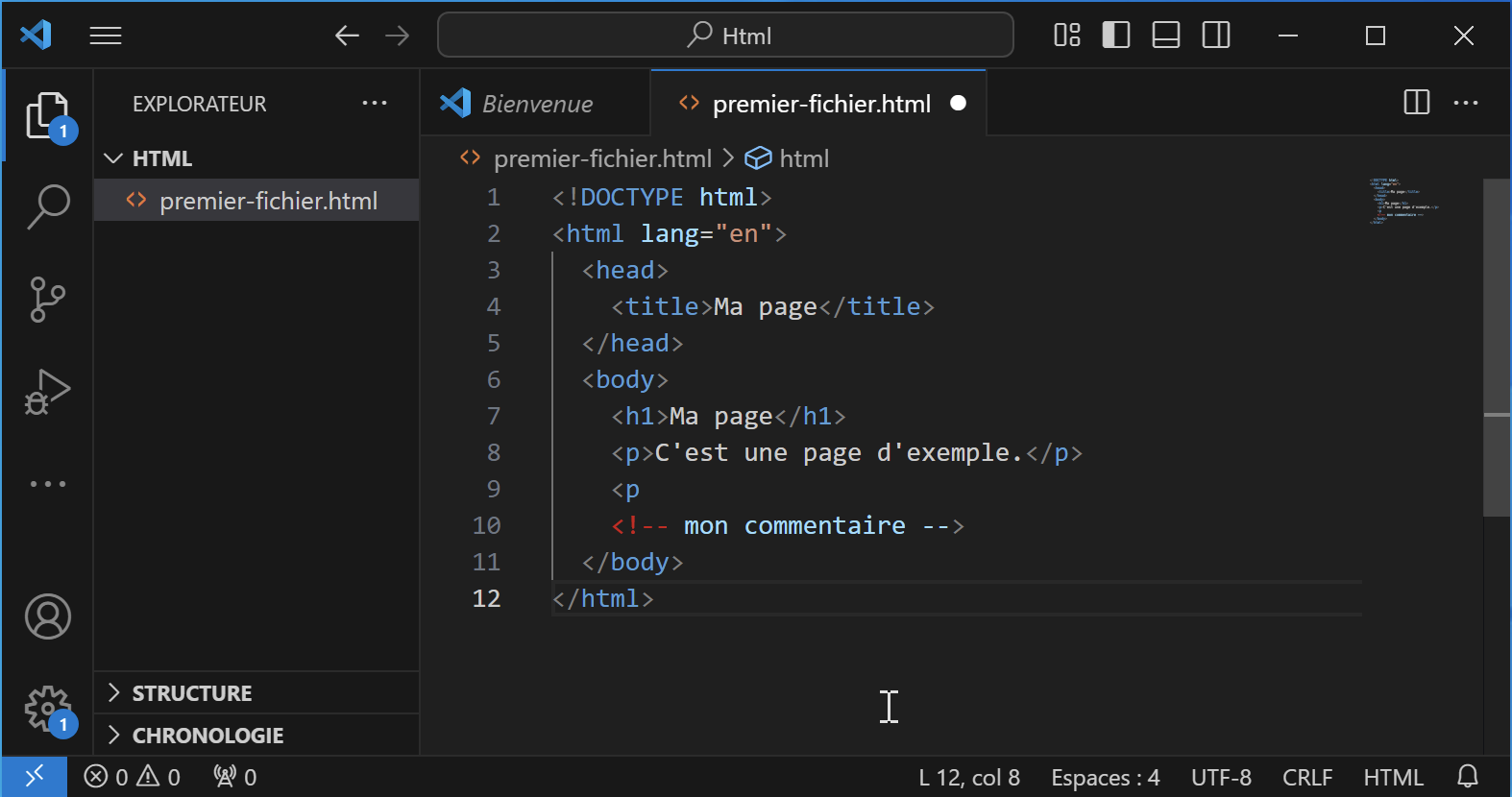Close premier-fichier.html tab via unsaved dot

[x=958, y=103]
